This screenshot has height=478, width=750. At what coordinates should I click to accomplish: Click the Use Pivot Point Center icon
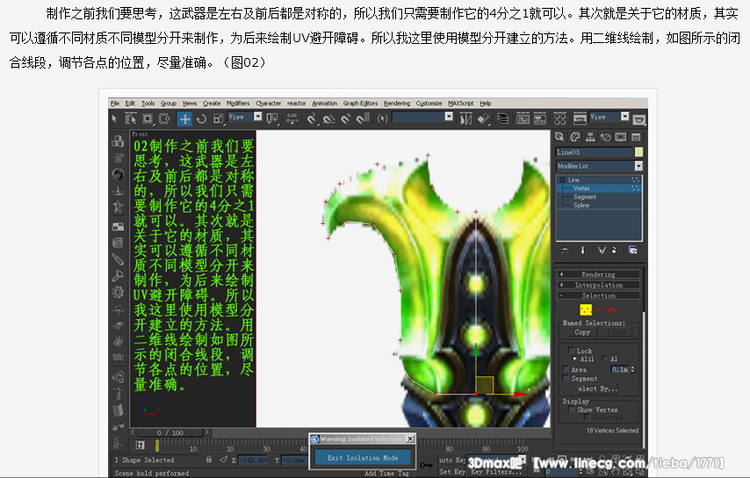[272, 118]
